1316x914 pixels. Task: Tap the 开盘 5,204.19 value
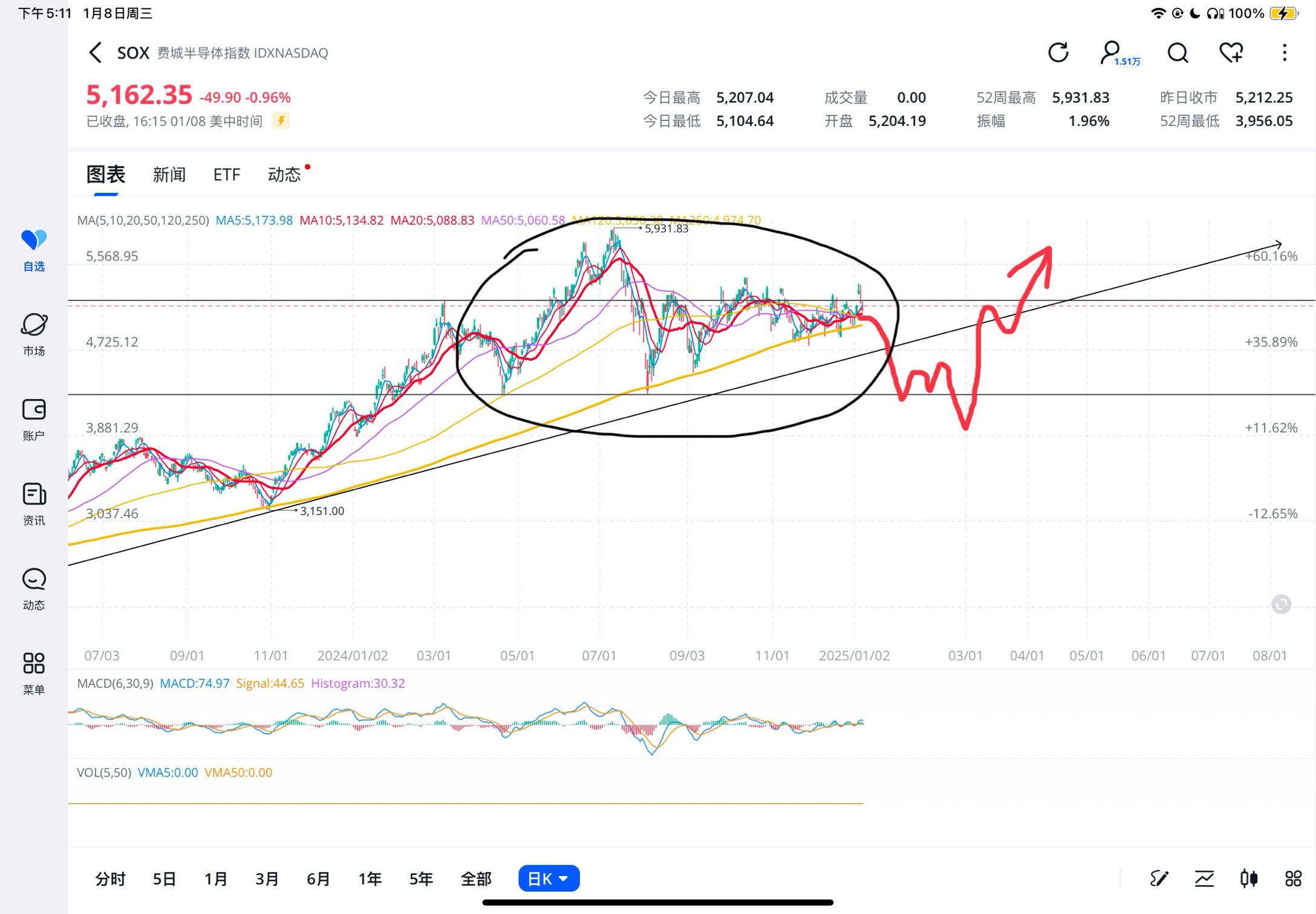(897, 121)
